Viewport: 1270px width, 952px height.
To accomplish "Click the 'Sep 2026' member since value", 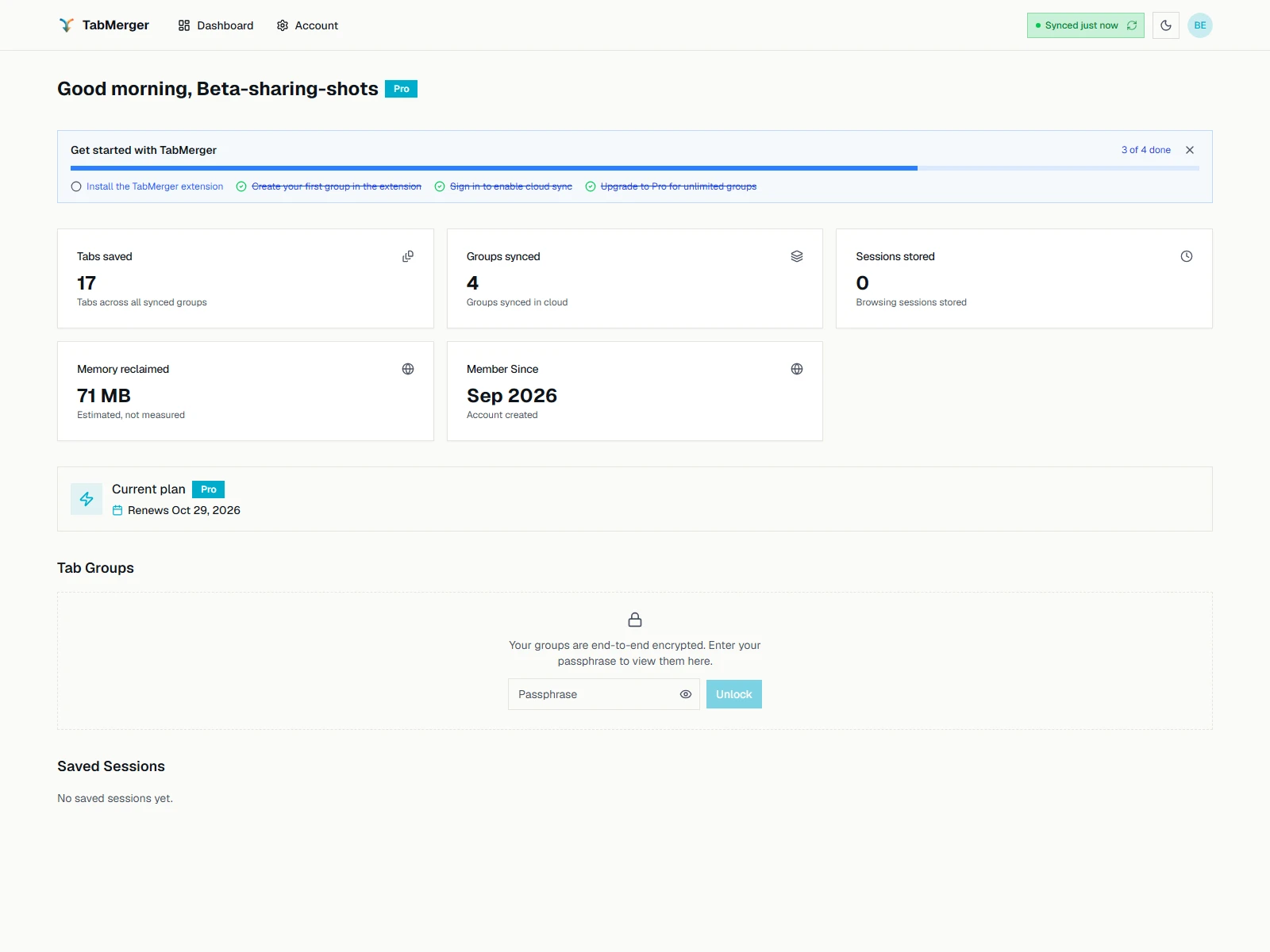I will (x=512, y=396).
